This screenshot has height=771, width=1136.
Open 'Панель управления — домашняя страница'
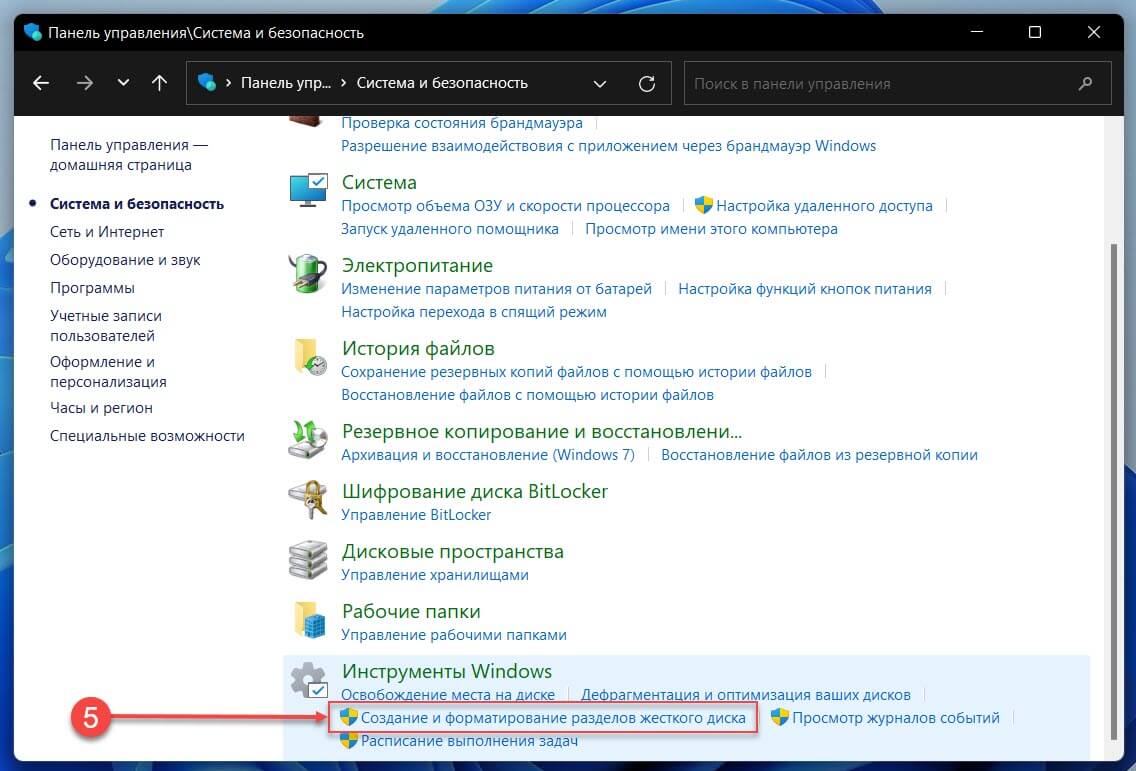pos(128,155)
